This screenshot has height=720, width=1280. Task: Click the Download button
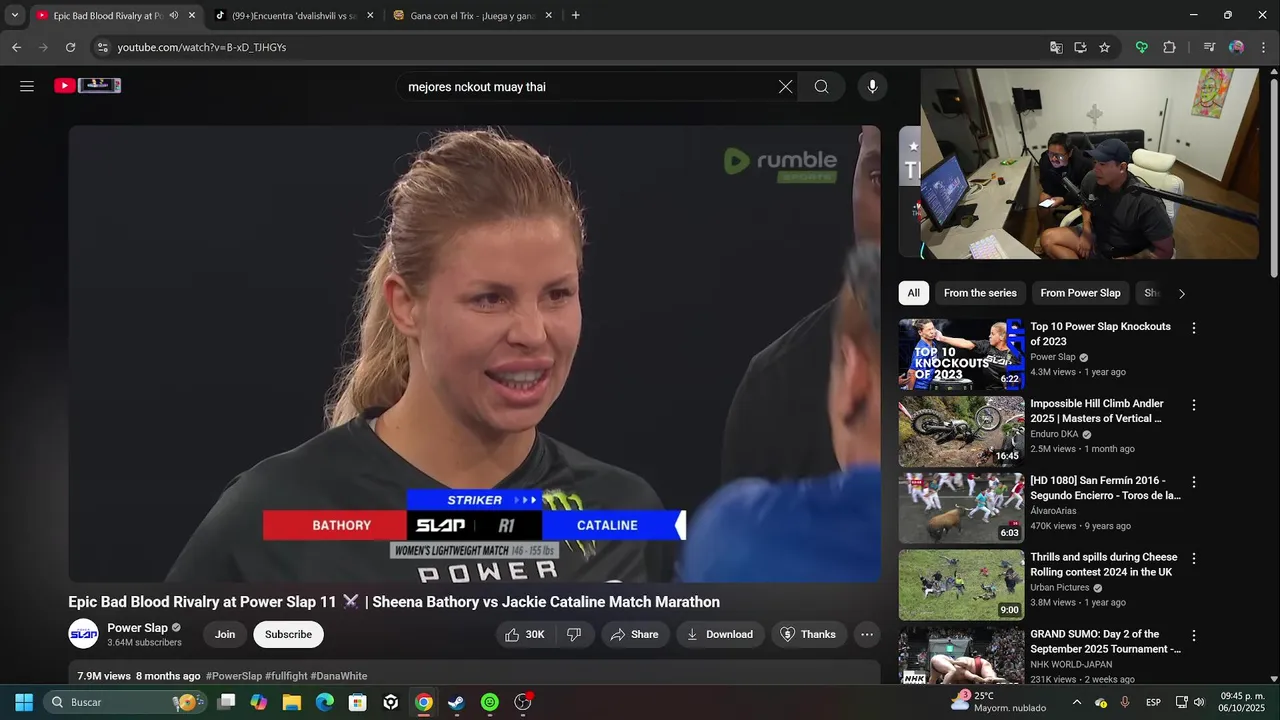point(720,634)
